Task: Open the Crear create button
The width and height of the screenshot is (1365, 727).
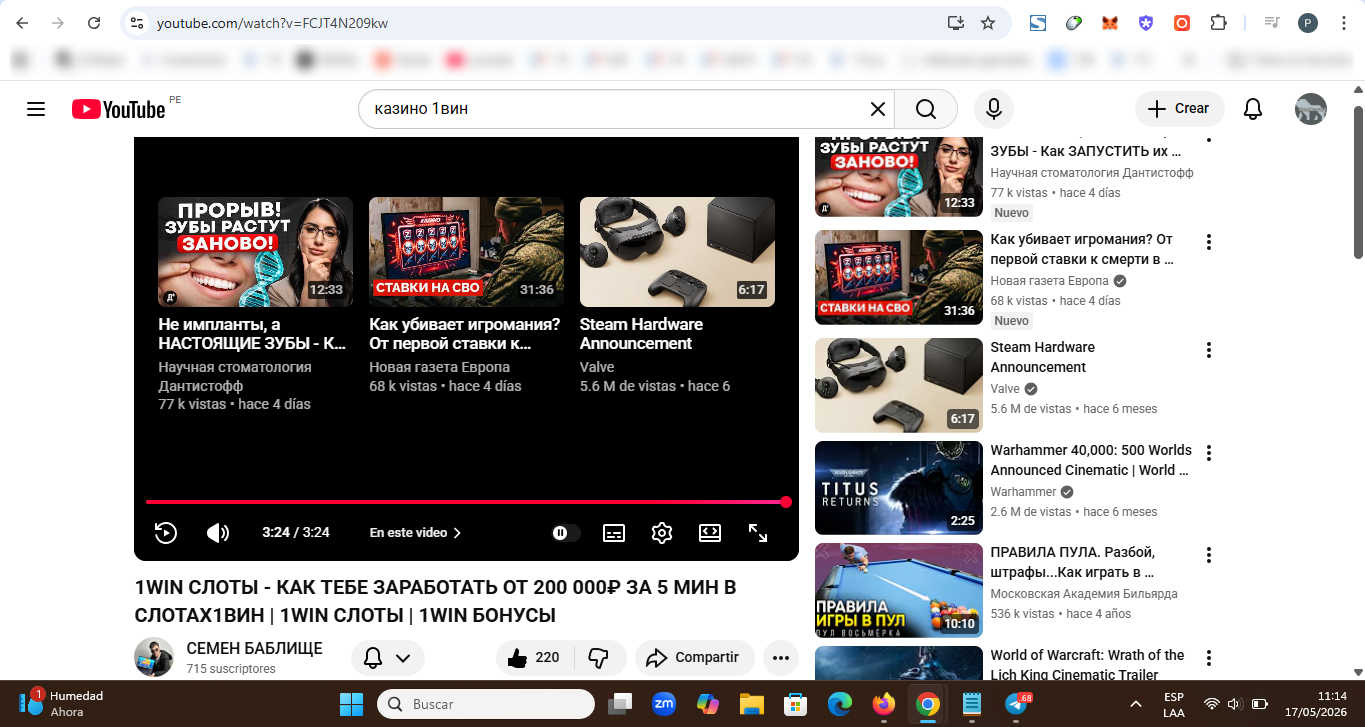Action: [x=1179, y=109]
